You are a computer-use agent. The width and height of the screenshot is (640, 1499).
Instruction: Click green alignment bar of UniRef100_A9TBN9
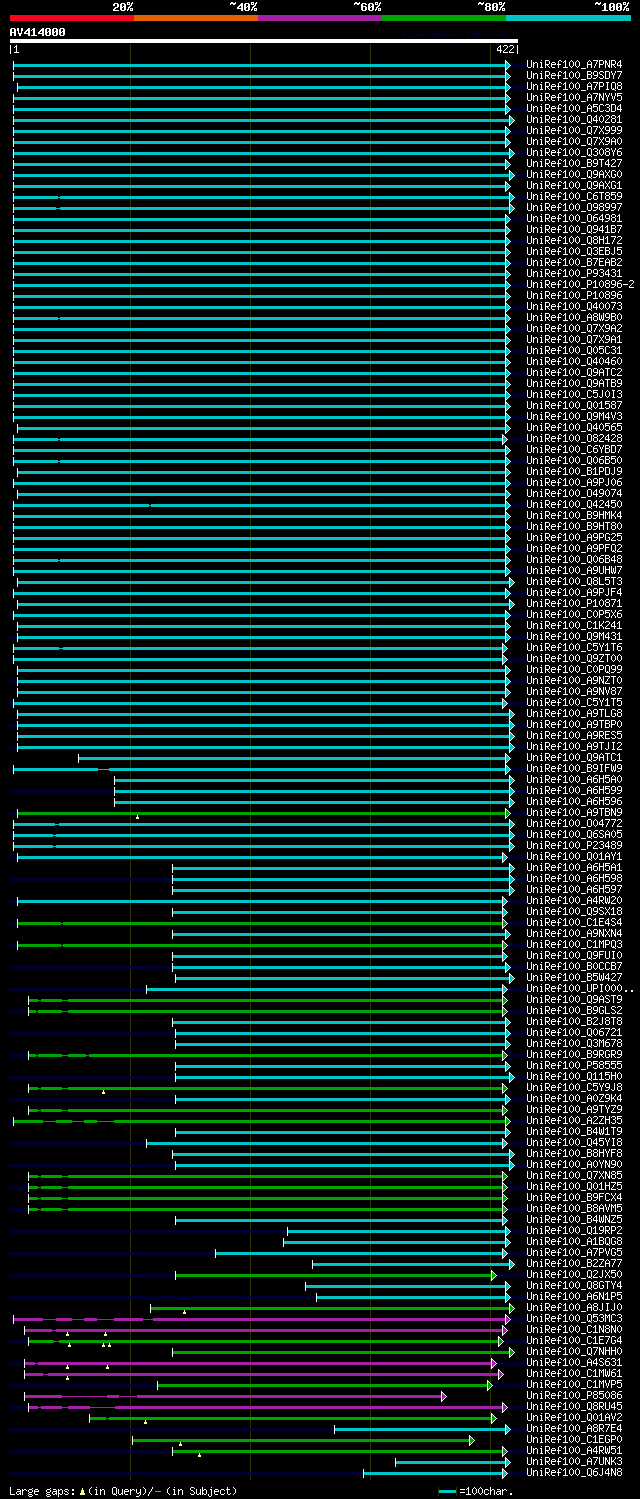tap(264, 812)
